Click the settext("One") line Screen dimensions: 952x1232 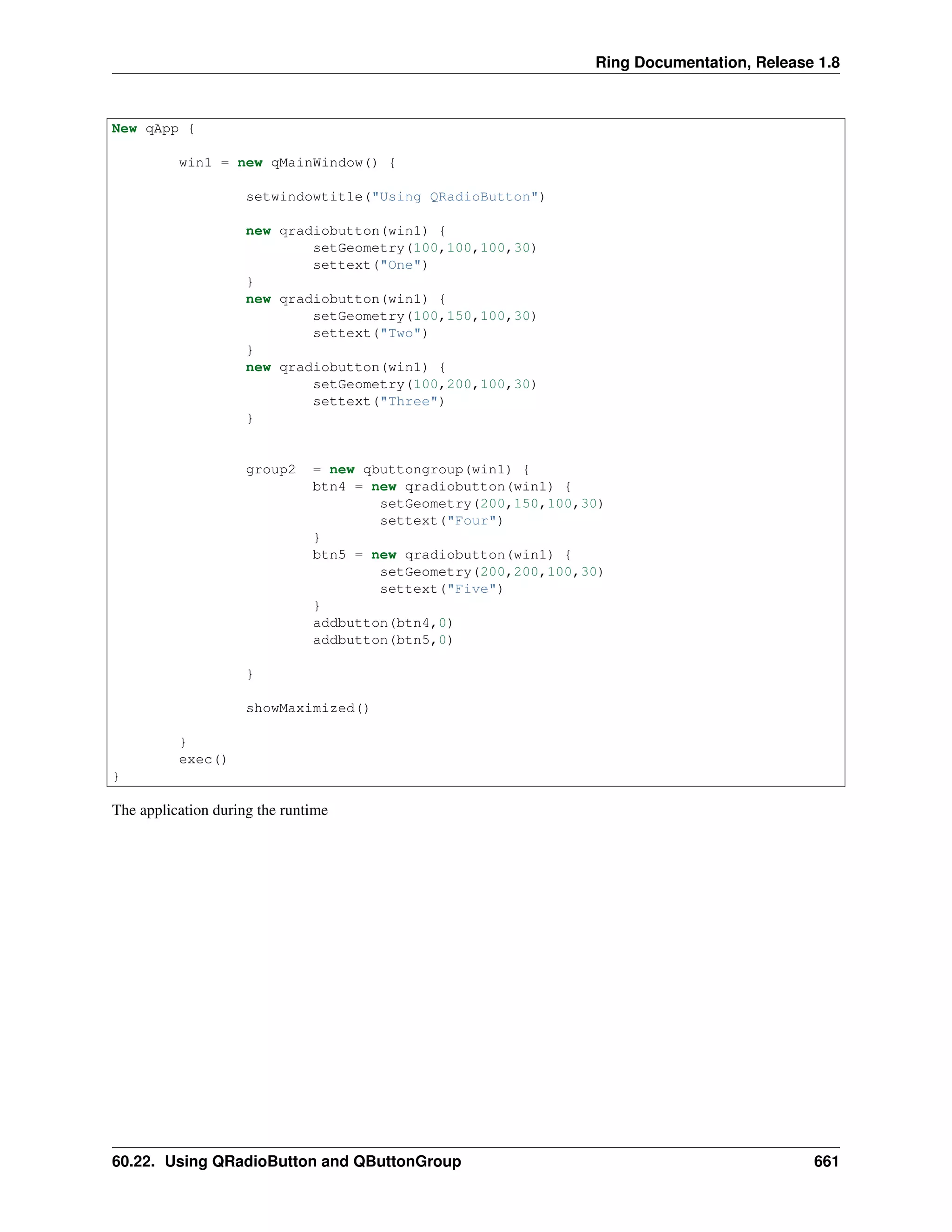(x=370, y=265)
